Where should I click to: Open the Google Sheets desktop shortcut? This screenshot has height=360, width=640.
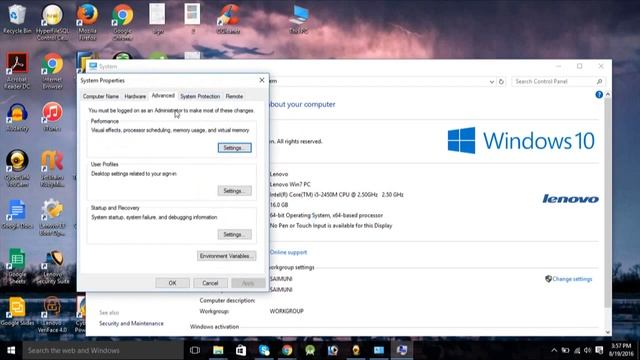[x=17, y=266]
